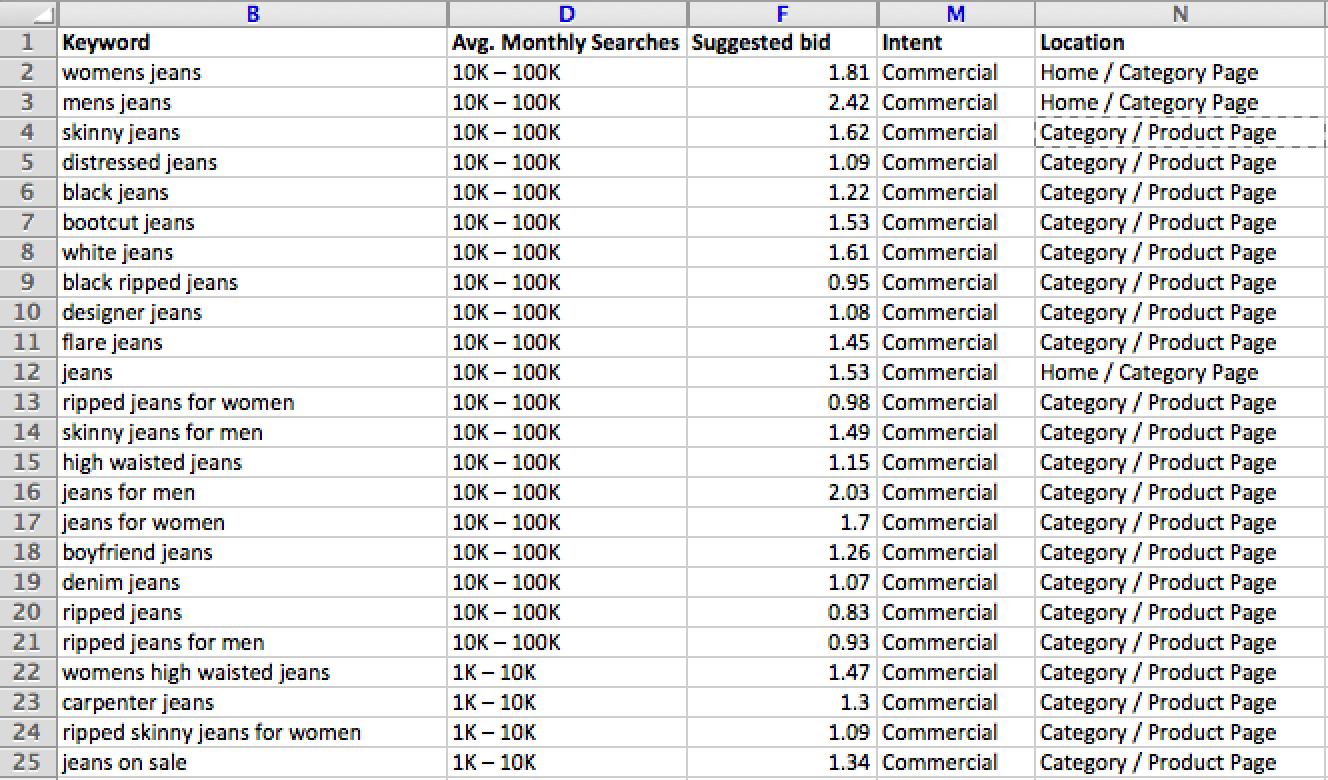Select the 'jeans on sale' cell

(x=252, y=762)
